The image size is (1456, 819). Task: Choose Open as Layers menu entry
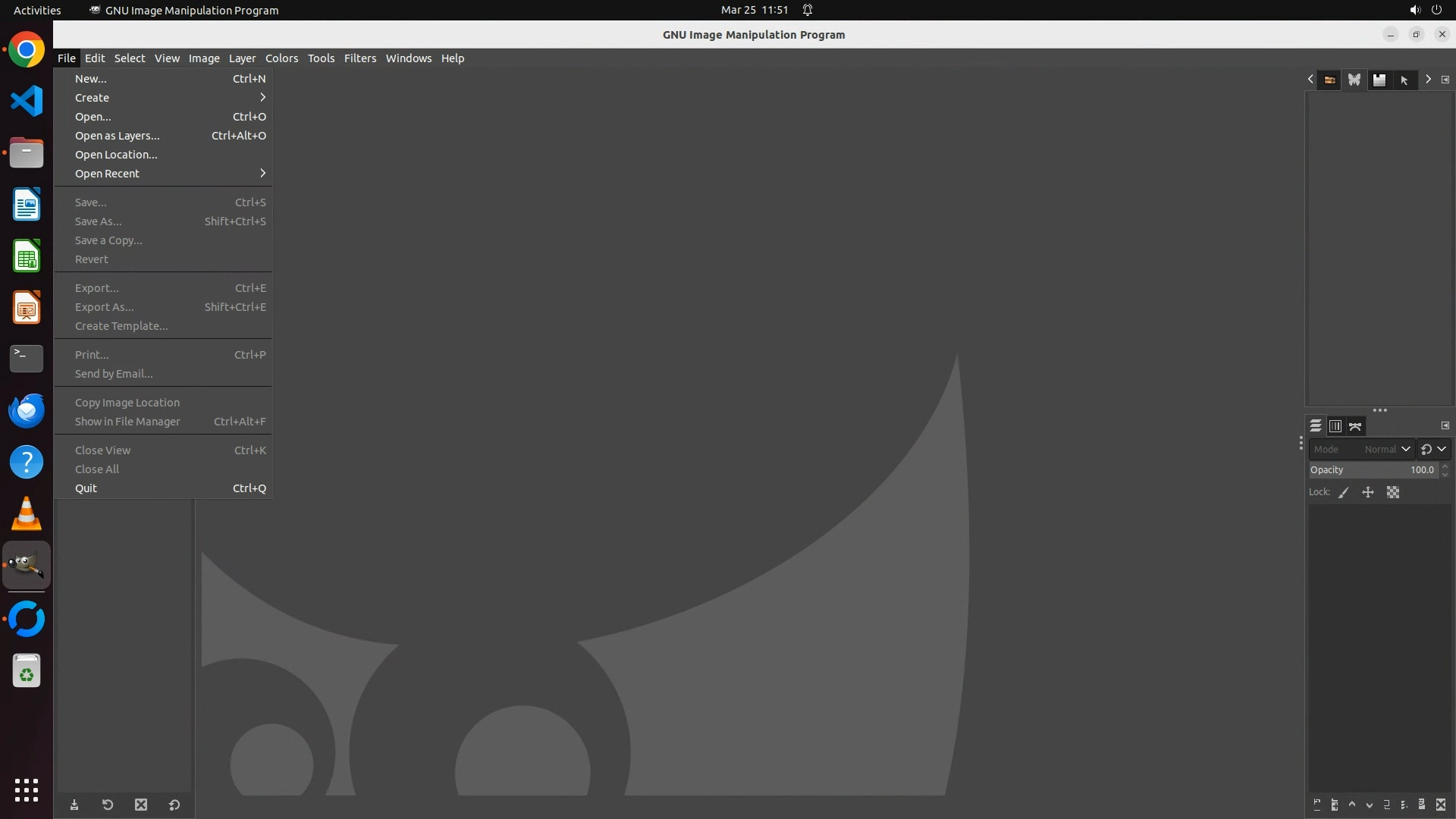(118, 136)
